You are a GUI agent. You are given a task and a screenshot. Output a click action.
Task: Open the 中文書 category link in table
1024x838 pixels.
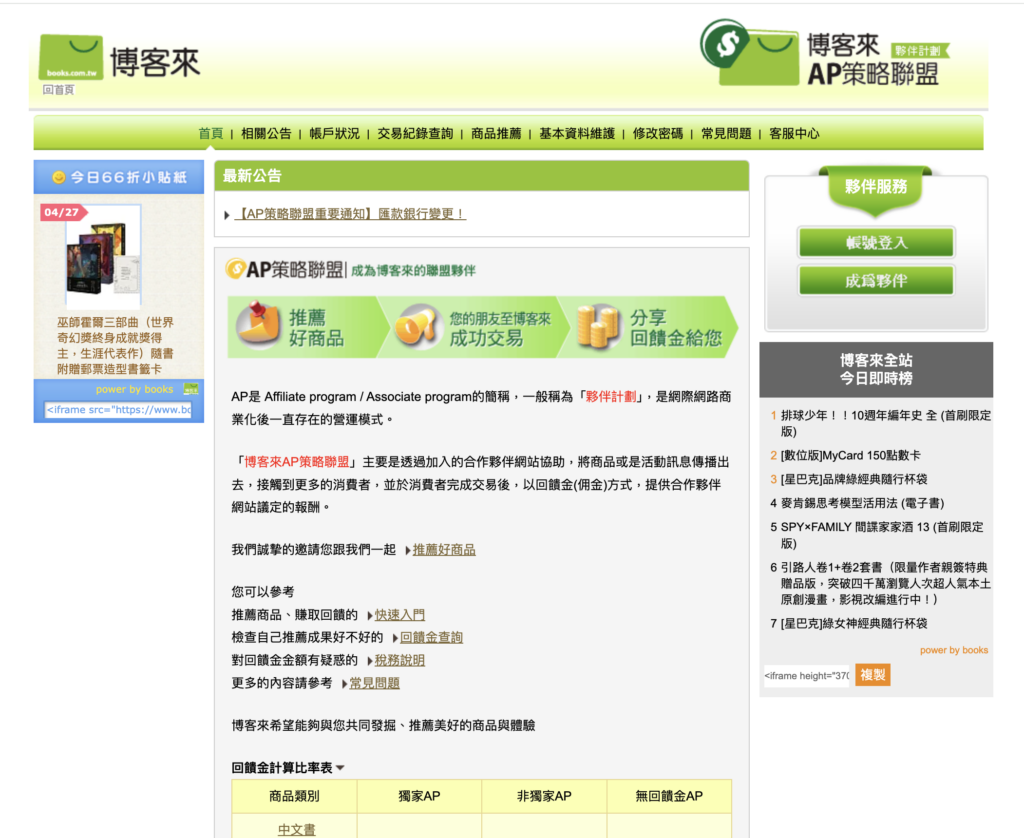coord(296,830)
